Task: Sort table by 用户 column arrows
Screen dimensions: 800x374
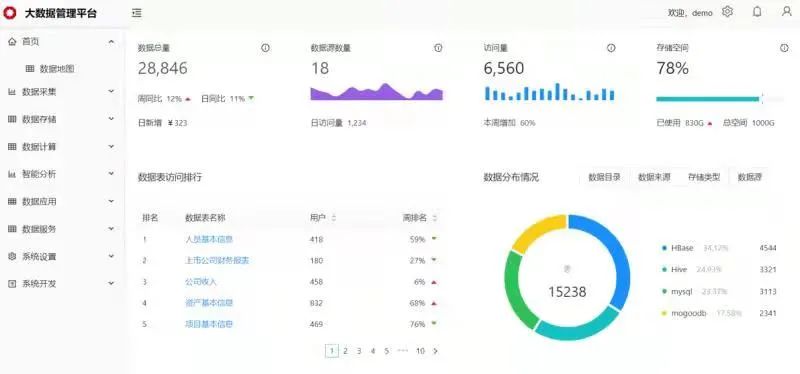Action: click(334, 218)
